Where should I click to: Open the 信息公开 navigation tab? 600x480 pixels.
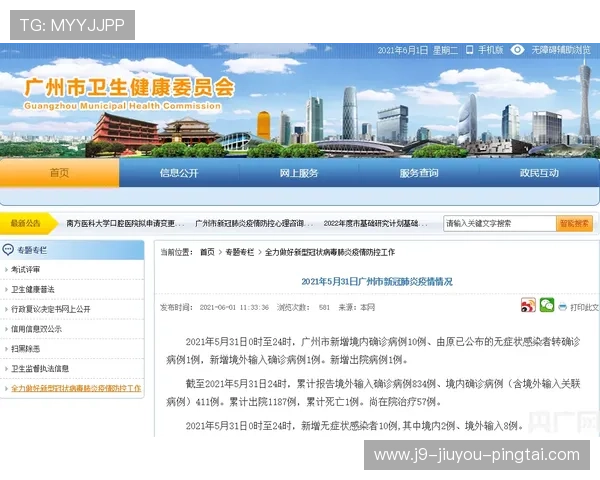pos(179,173)
